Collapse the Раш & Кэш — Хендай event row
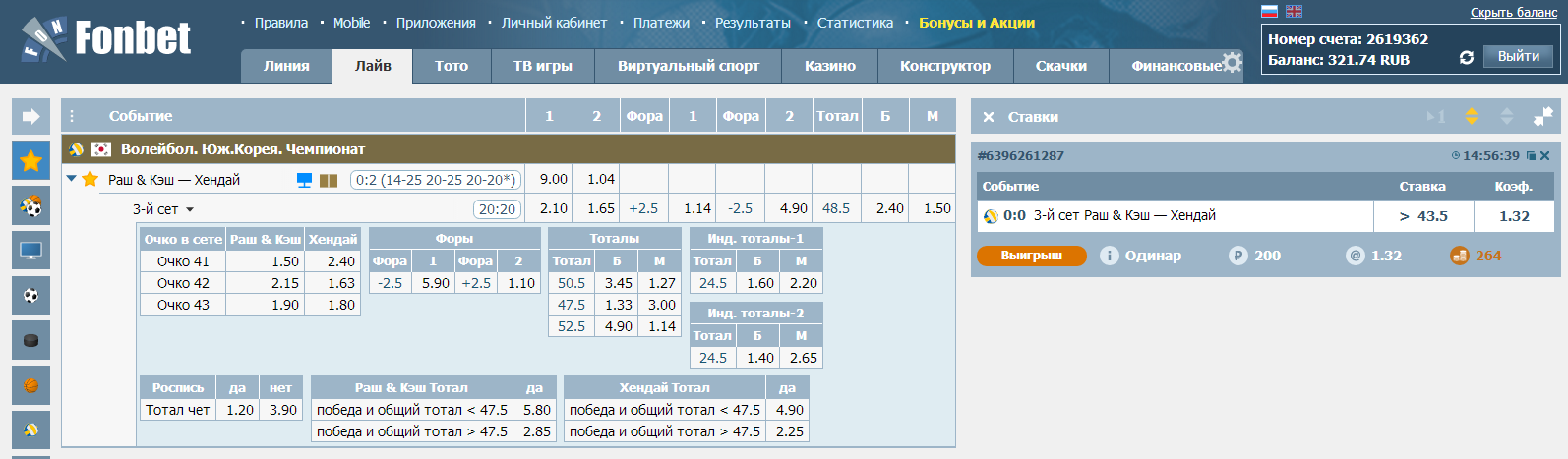The height and width of the screenshot is (459, 1568). (x=71, y=179)
